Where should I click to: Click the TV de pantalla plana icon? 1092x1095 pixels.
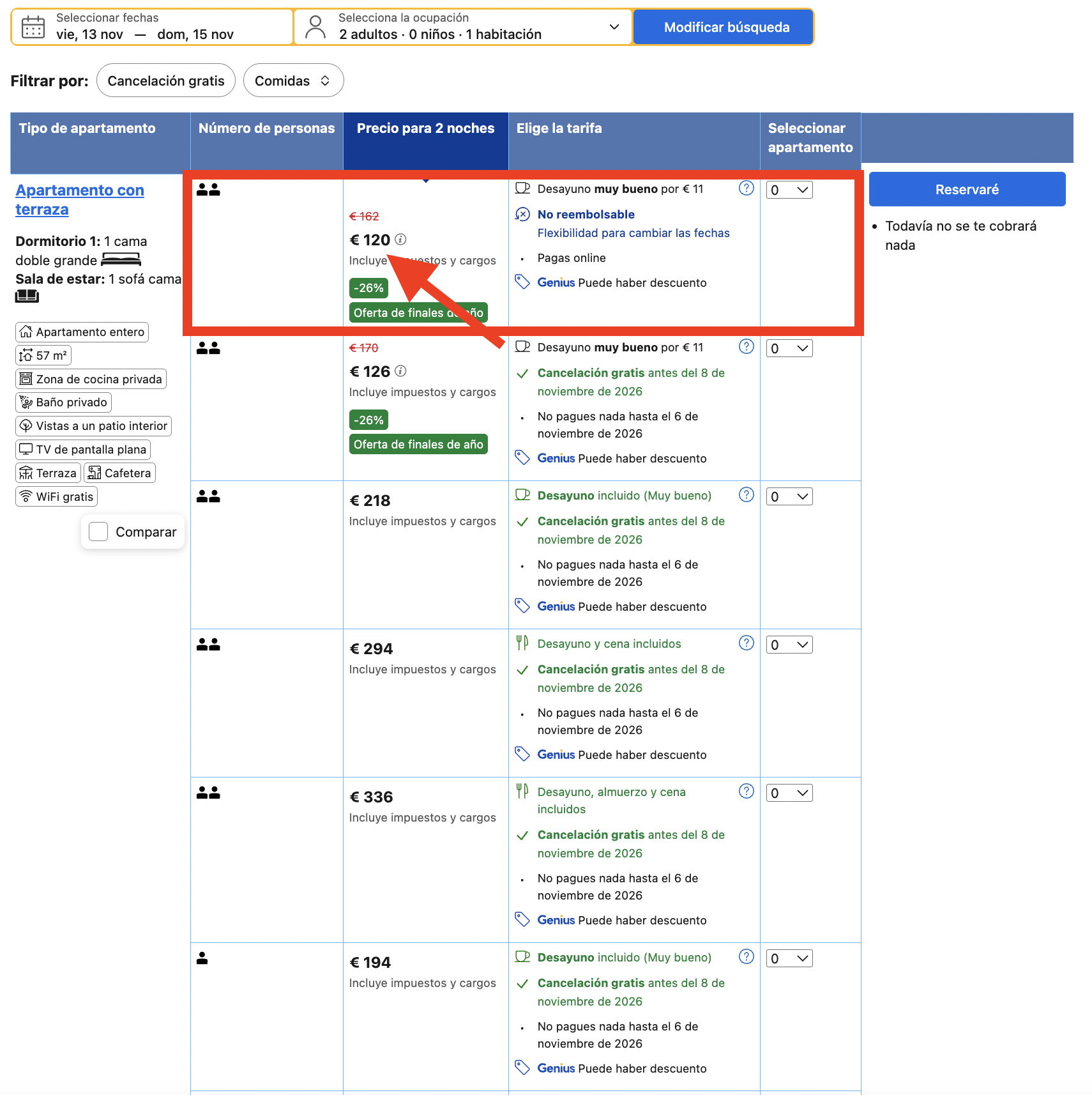click(x=26, y=449)
